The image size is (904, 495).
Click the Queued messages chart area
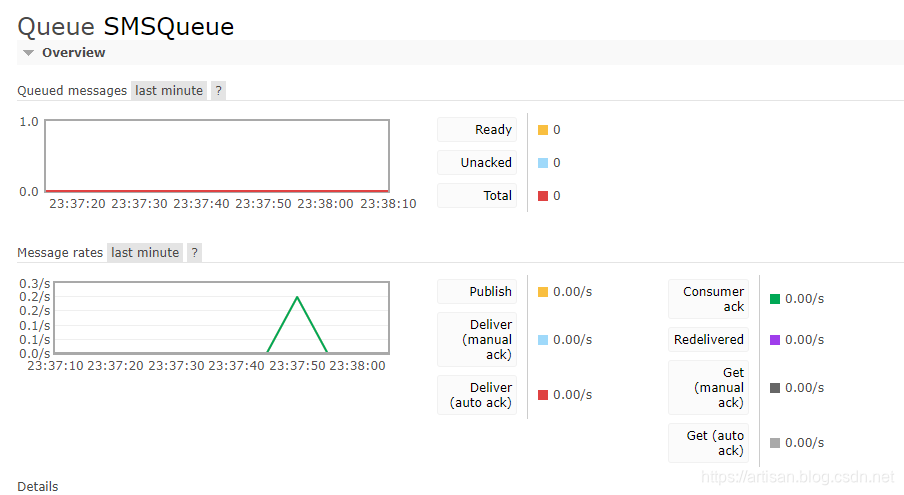217,156
